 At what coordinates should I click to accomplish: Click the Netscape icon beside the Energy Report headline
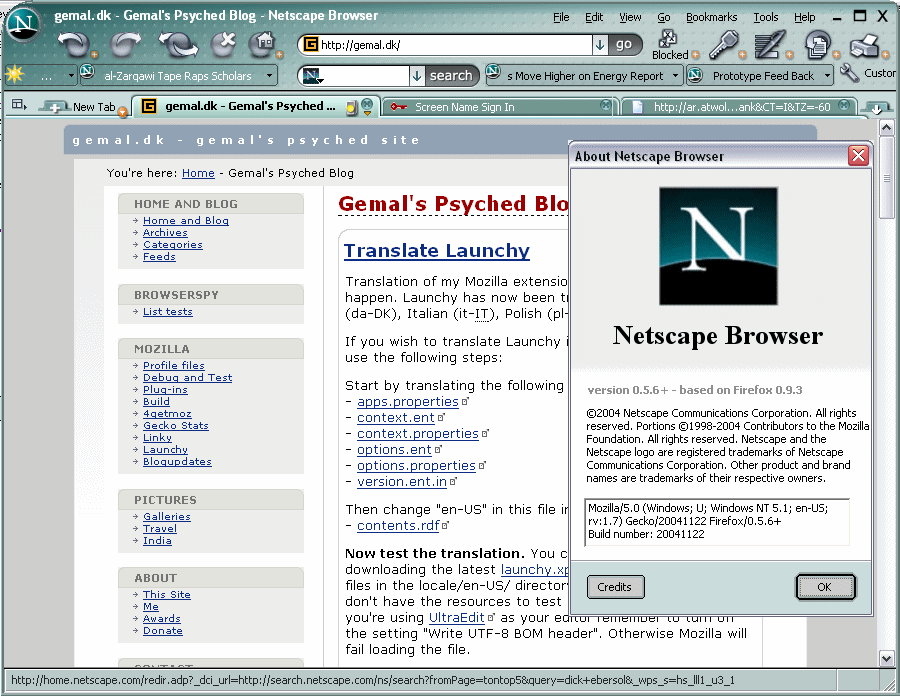(493, 71)
